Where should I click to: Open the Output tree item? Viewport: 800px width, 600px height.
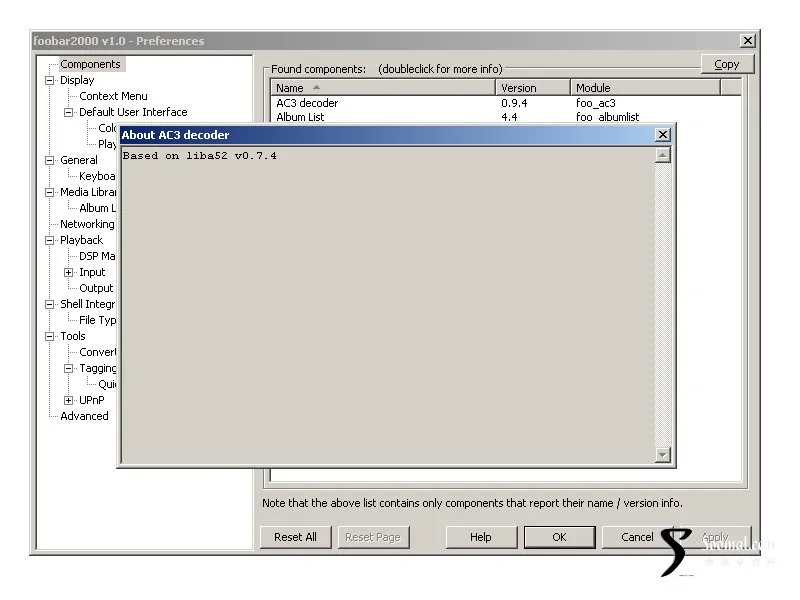pyautogui.click(x=96, y=288)
